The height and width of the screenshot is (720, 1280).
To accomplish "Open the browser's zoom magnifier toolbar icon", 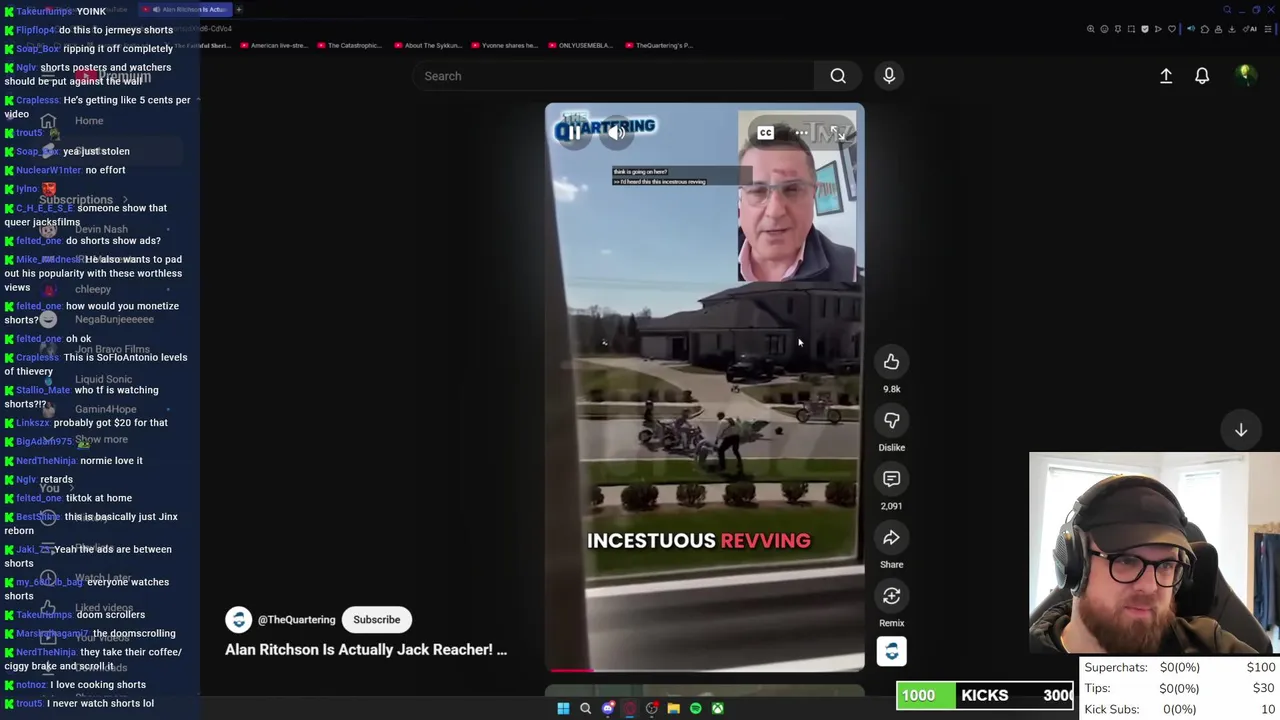I will pyautogui.click(x=1091, y=29).
